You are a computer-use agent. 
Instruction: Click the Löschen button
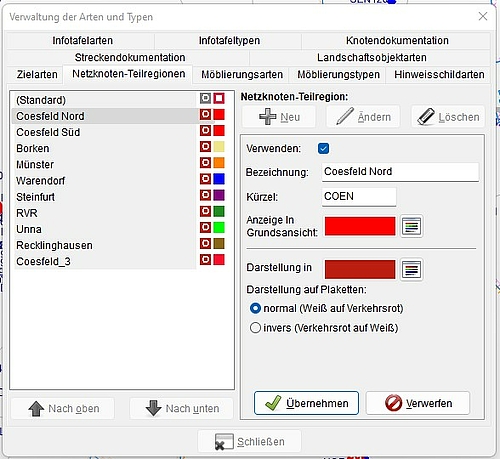(x=448, y=117)
